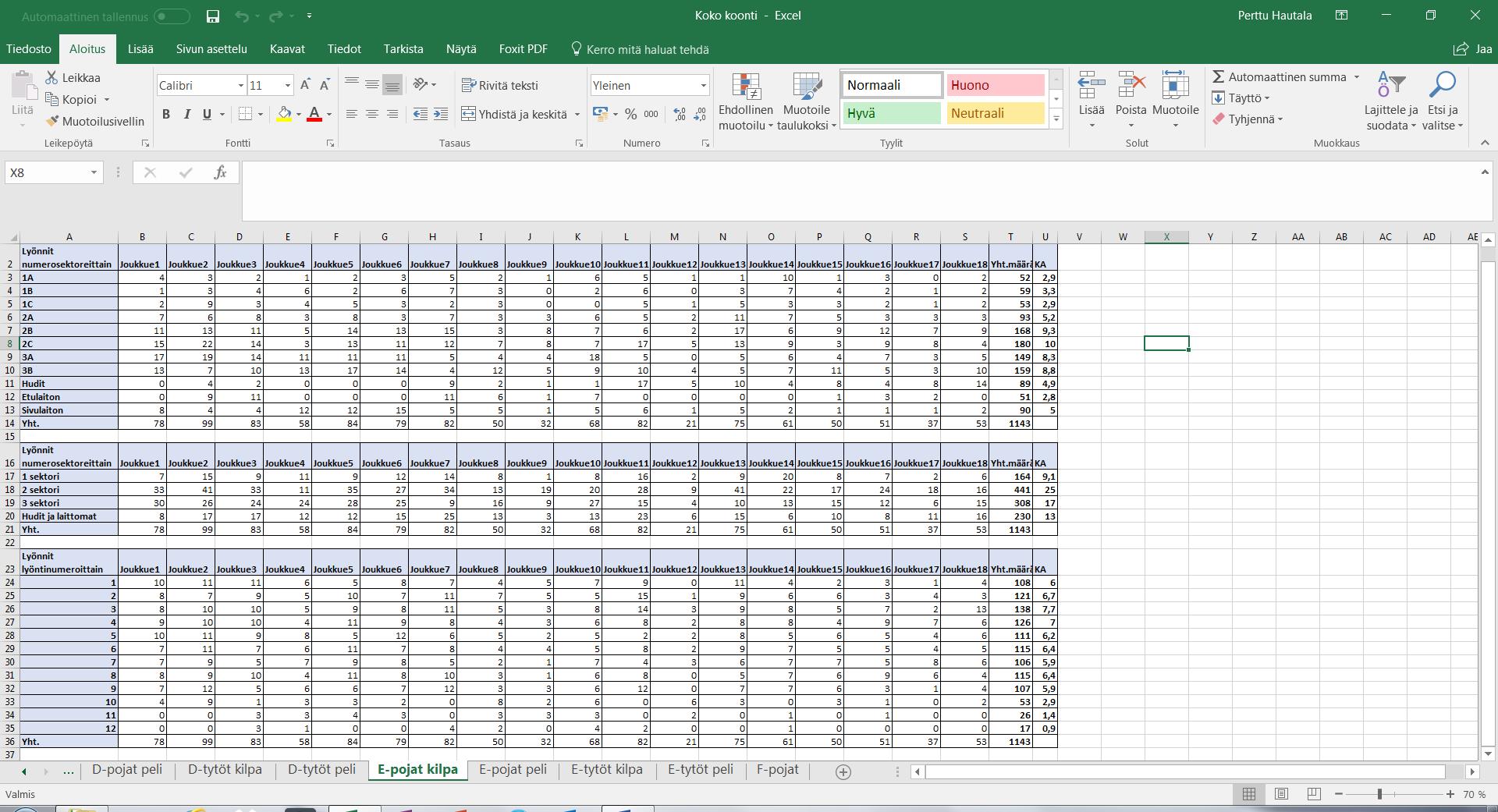
Task: Click the zoom slider handle
Action: 1379,794
